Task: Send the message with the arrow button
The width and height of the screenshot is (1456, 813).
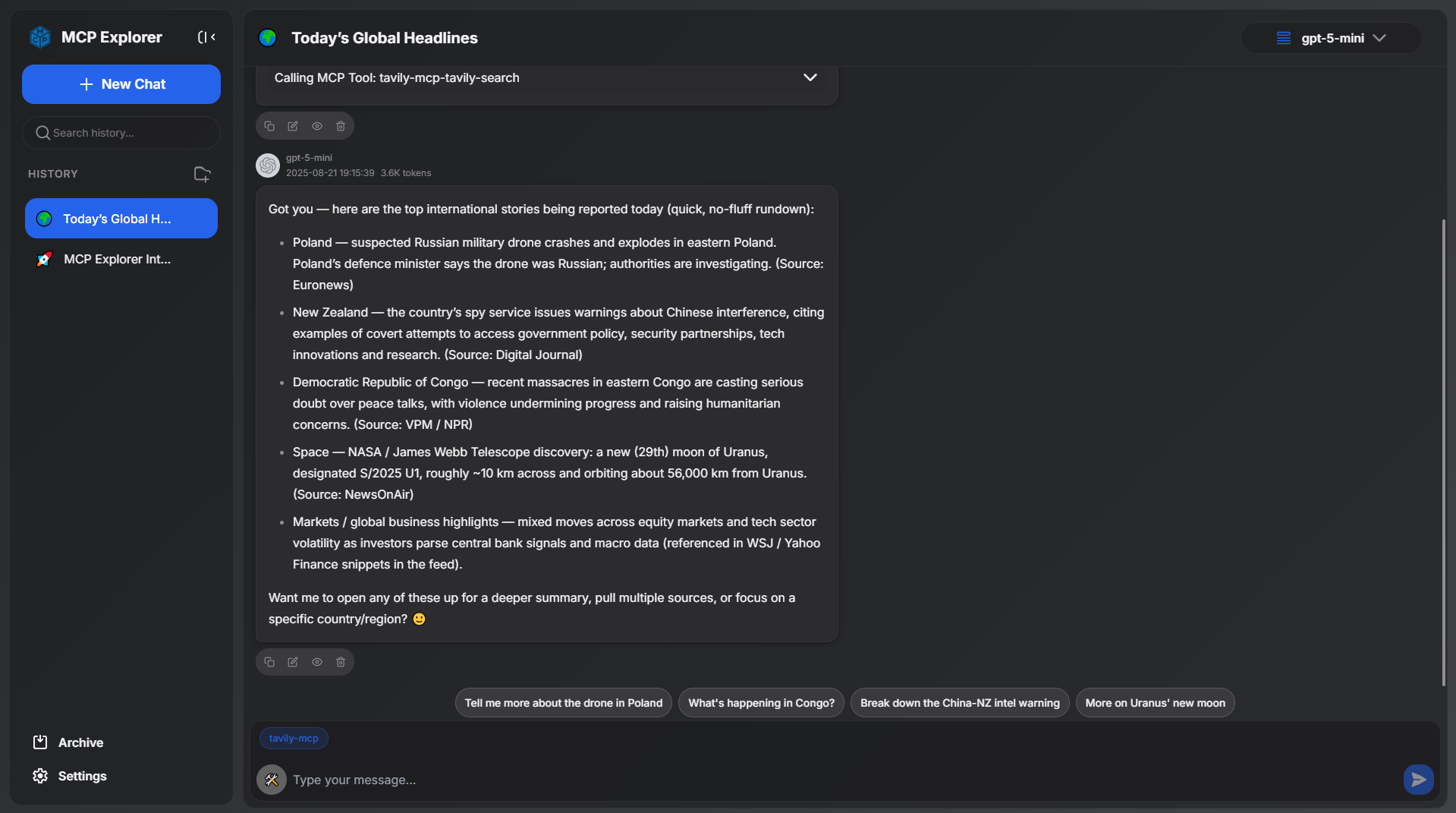Action: [x=1417, y=780]
